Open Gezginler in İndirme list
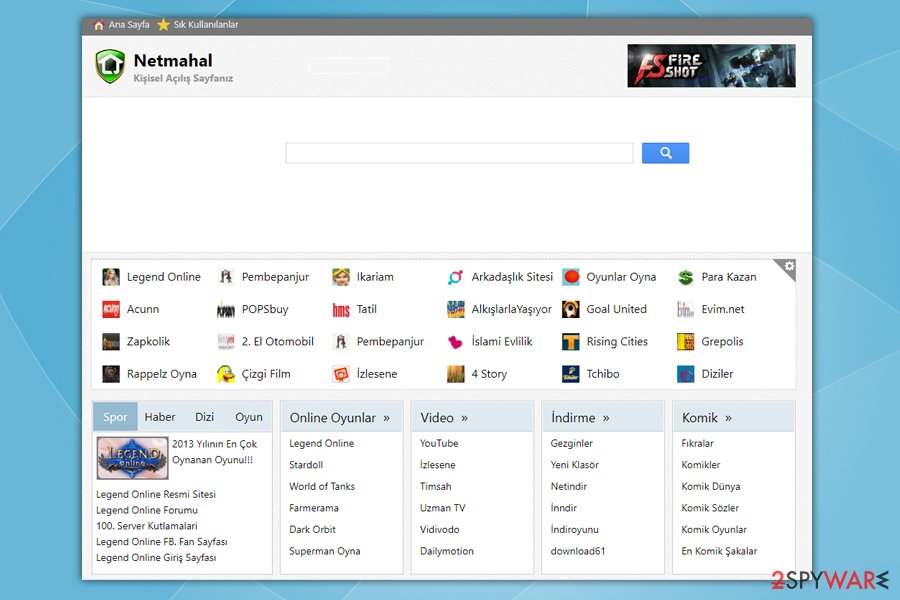The image size is (900, 600). click(x=572, y=443)
